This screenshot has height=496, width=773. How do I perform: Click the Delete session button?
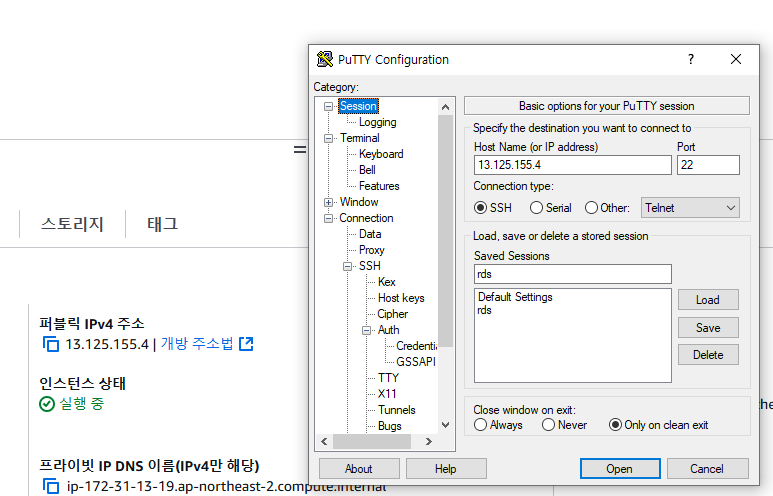point(708,354)
